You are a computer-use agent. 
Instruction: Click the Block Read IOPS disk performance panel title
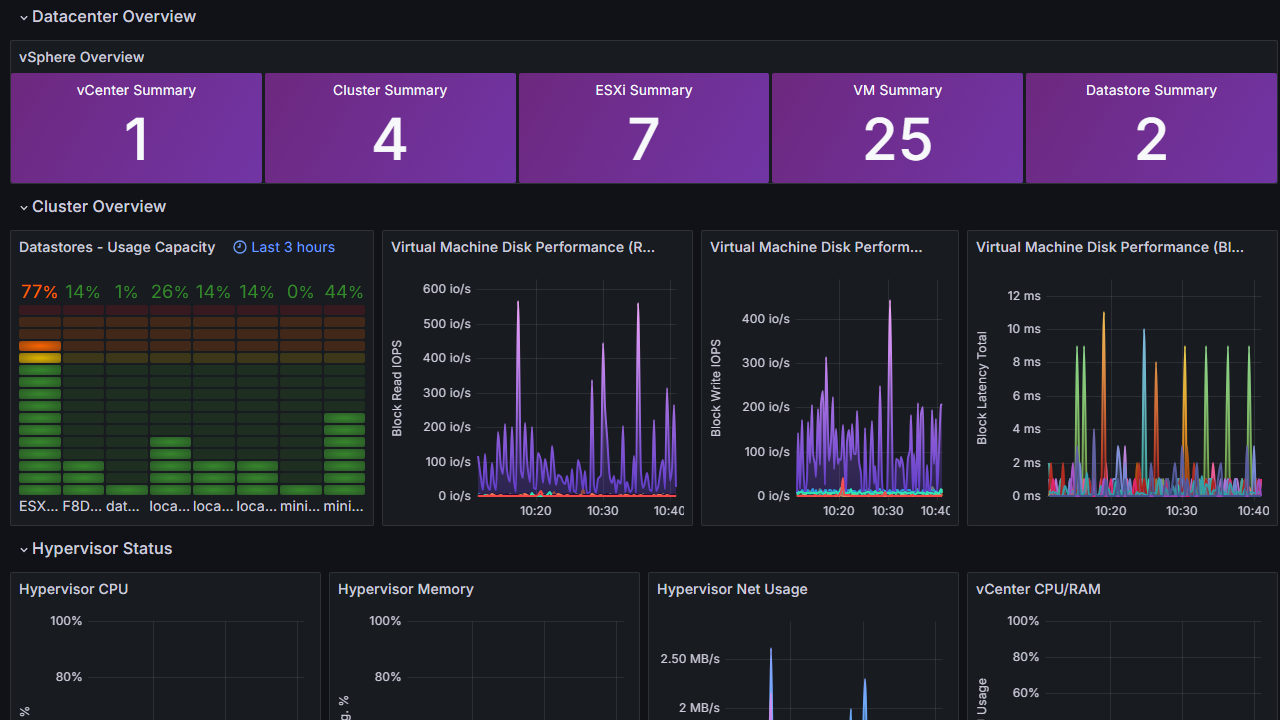click(x=523, y=247)
